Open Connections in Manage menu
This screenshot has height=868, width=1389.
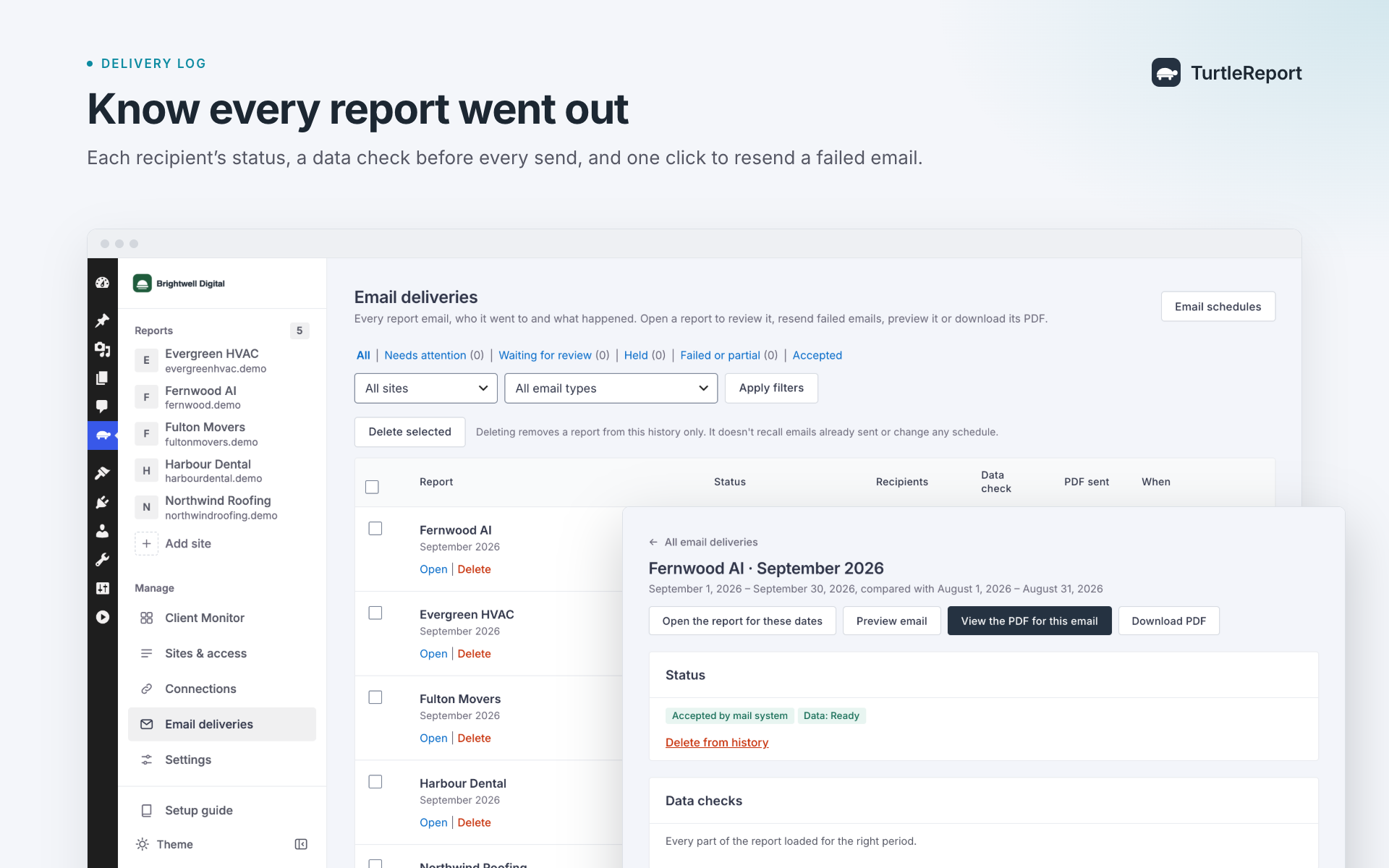(222, 689)
